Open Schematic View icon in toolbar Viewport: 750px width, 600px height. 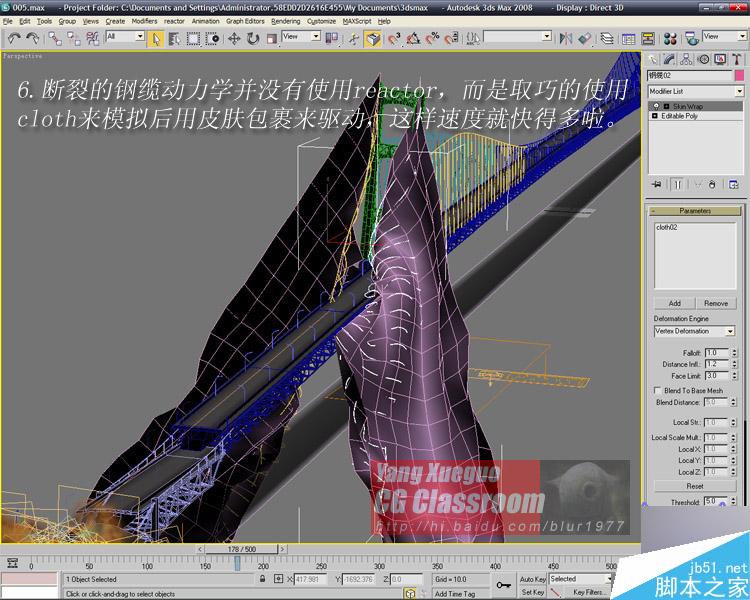pos(648,39)
